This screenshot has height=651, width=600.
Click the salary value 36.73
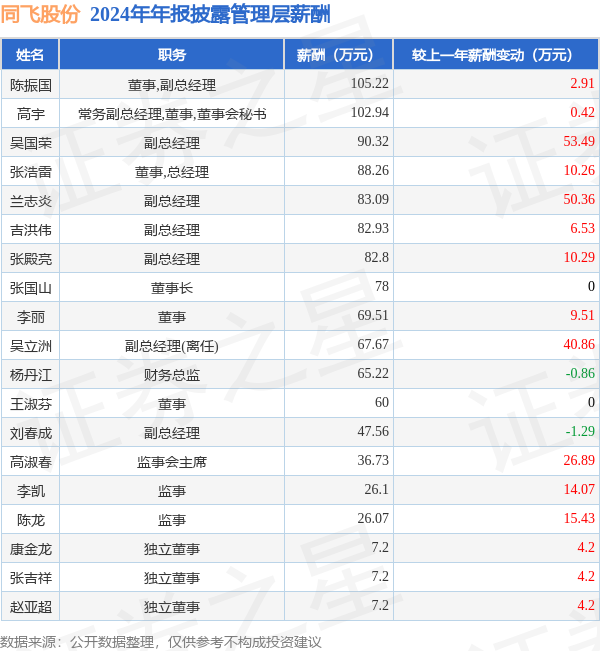(373, 460)
